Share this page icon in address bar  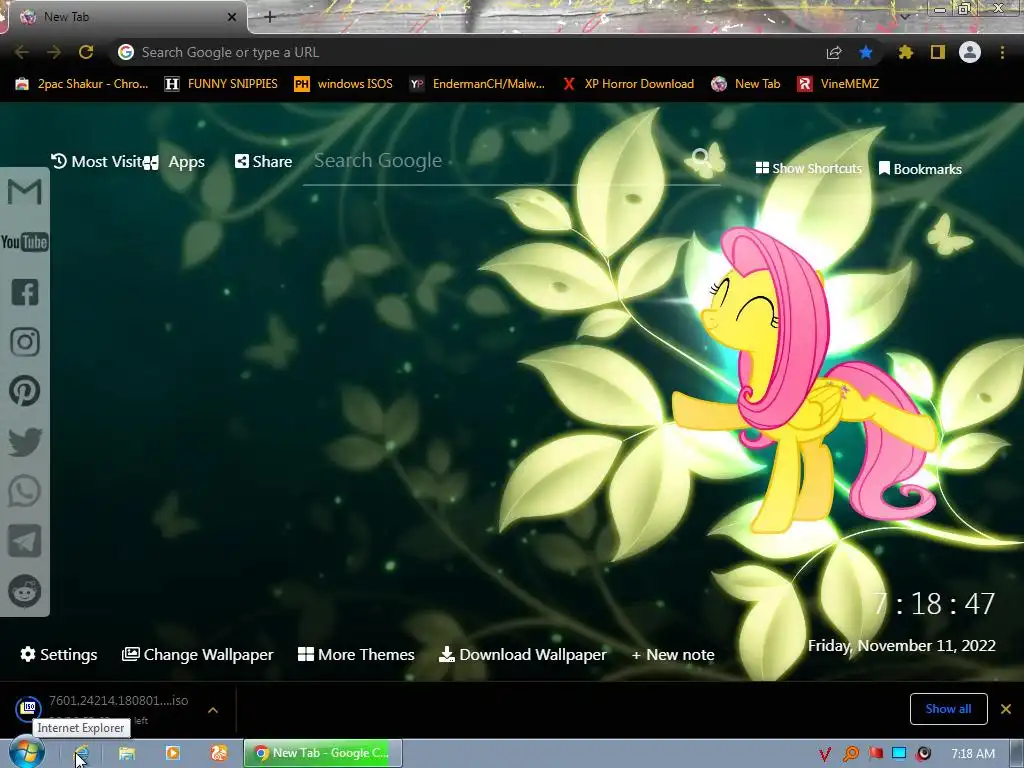click(x=834, y=53)
